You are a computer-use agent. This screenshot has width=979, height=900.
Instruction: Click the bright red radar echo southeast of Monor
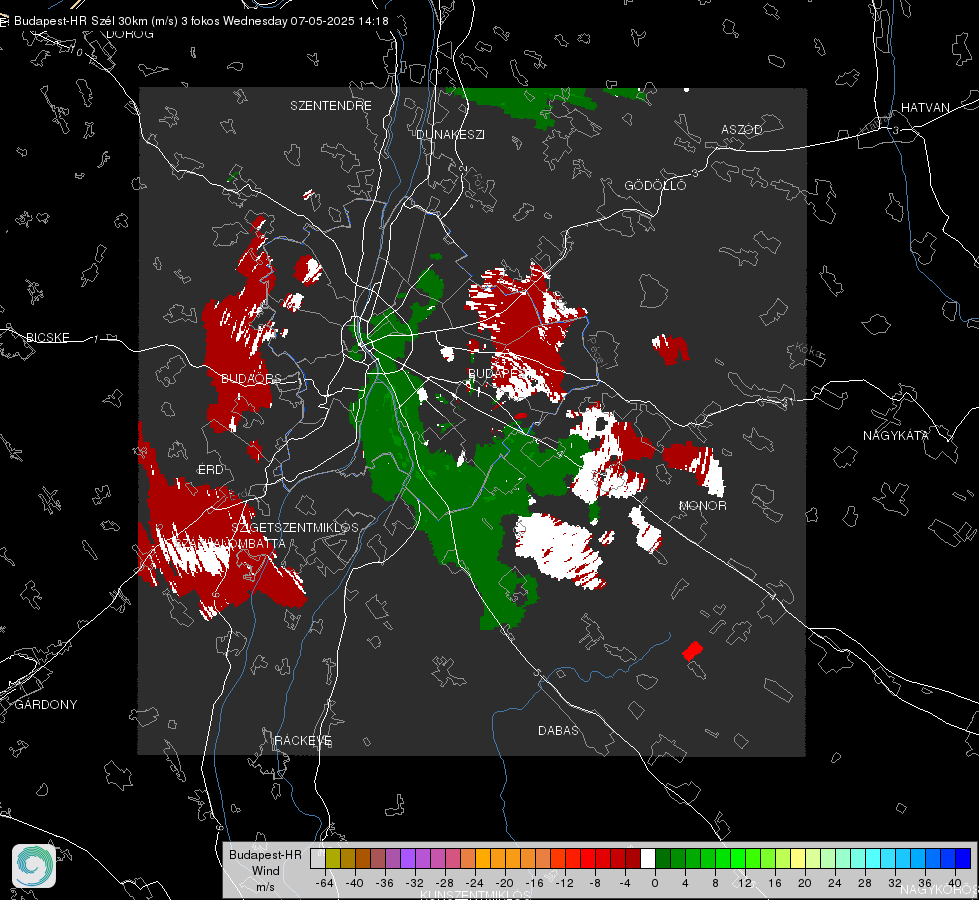point(692,651)
